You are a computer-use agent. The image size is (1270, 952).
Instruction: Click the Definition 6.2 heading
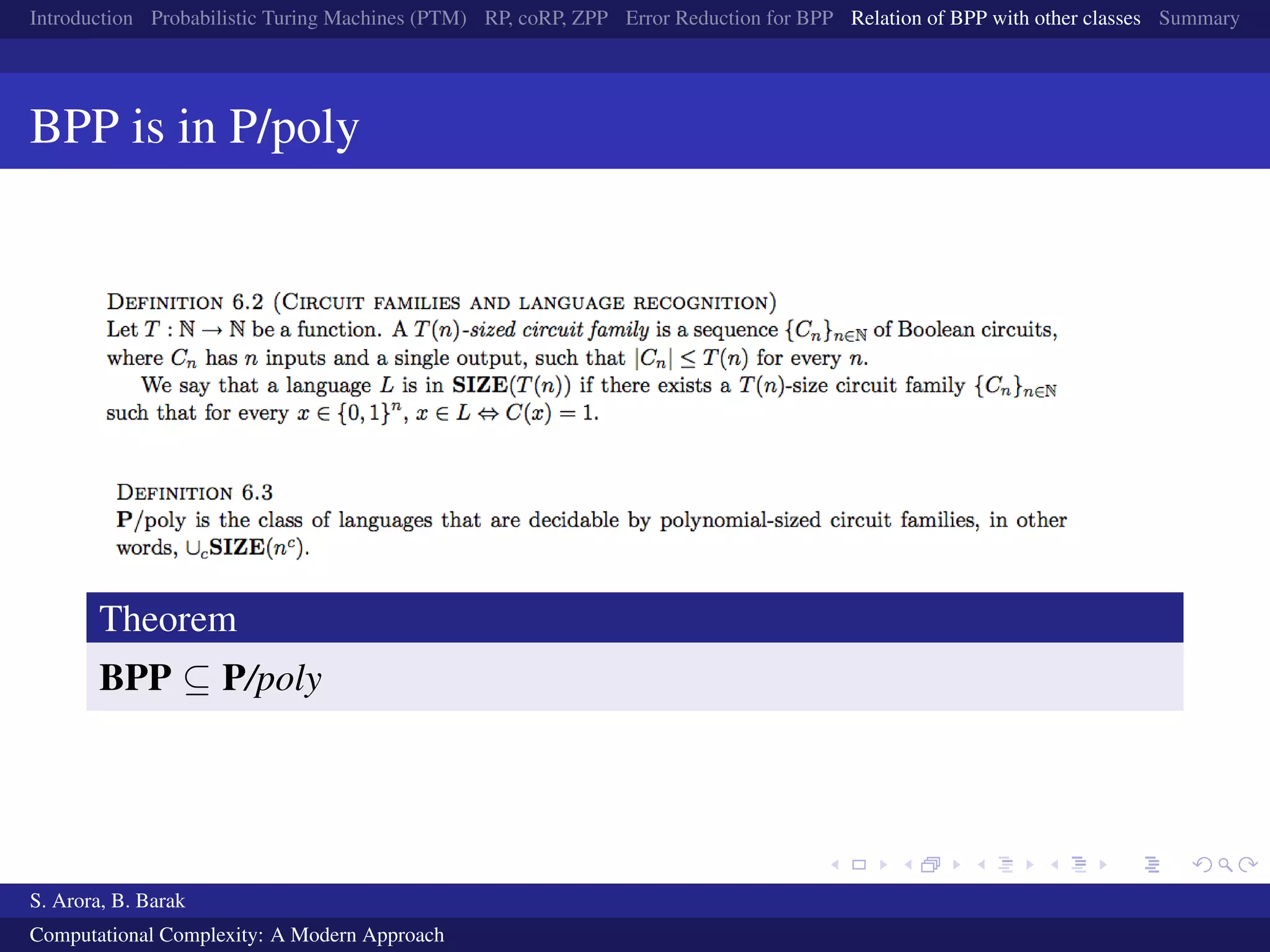click(442, 302)
